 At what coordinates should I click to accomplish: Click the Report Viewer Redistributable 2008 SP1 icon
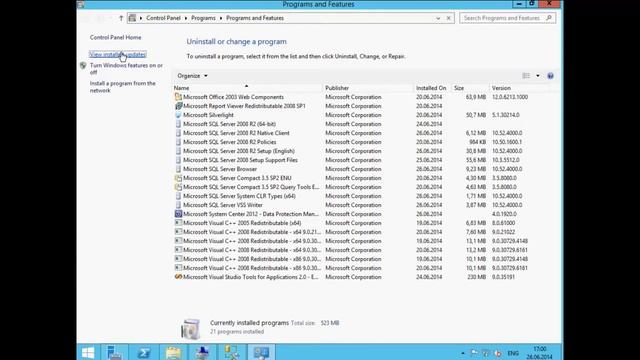(x=178, y=106)
